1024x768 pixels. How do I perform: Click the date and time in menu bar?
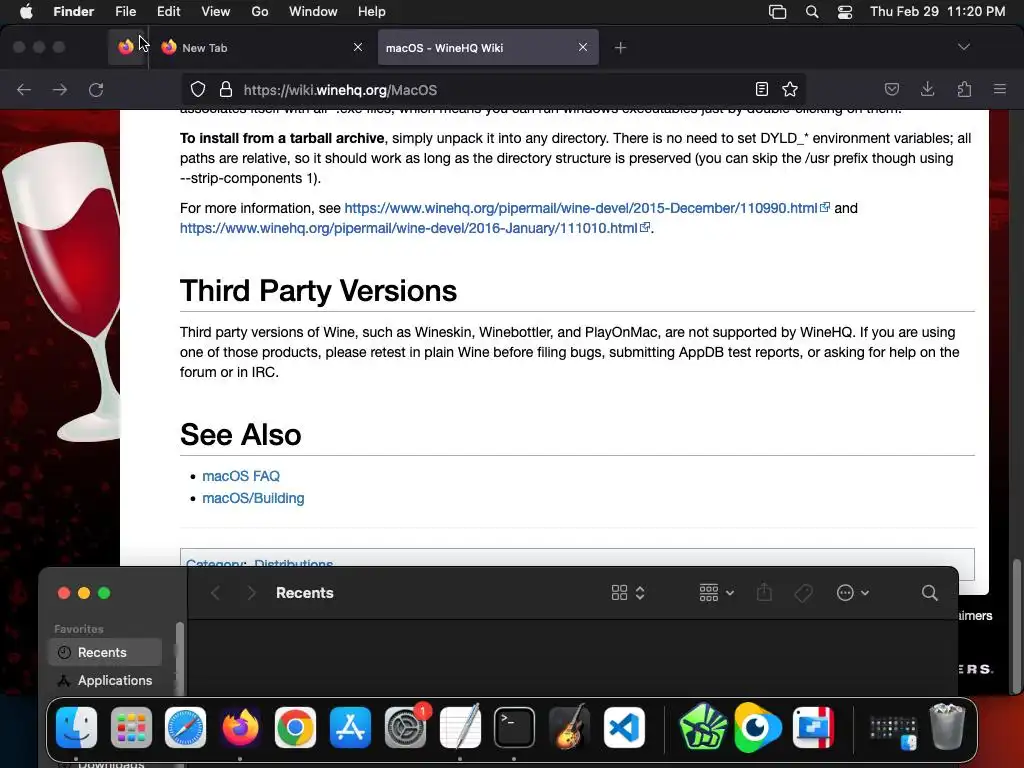pyautogui.click(x=937, y=11)
